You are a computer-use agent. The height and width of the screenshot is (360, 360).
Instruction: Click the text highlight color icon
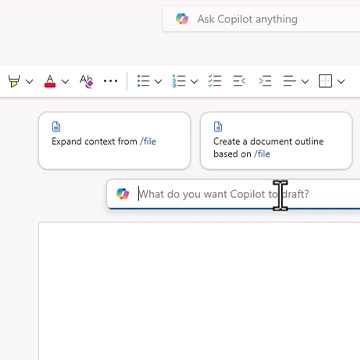pyautogui.click(x=14, y=81)
